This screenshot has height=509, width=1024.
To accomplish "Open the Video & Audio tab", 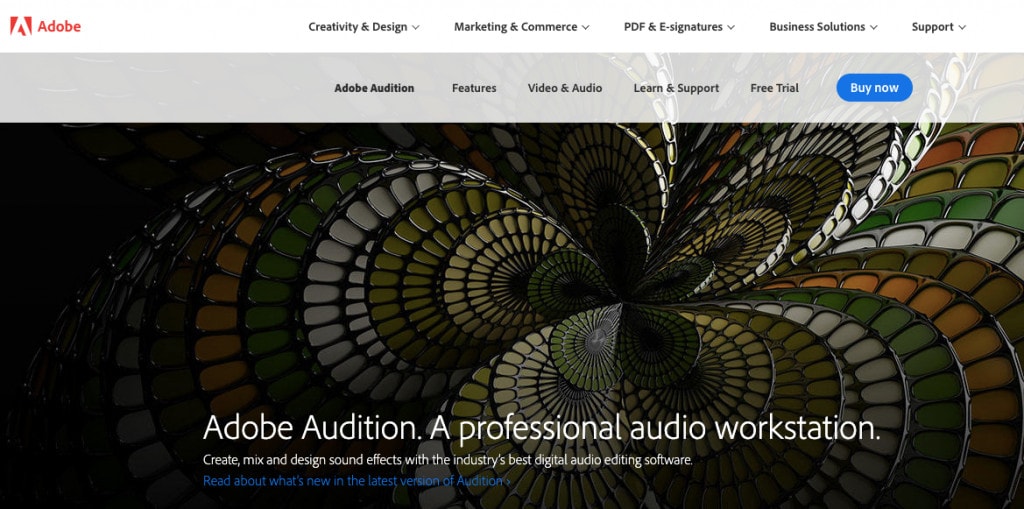I will 565,88.
